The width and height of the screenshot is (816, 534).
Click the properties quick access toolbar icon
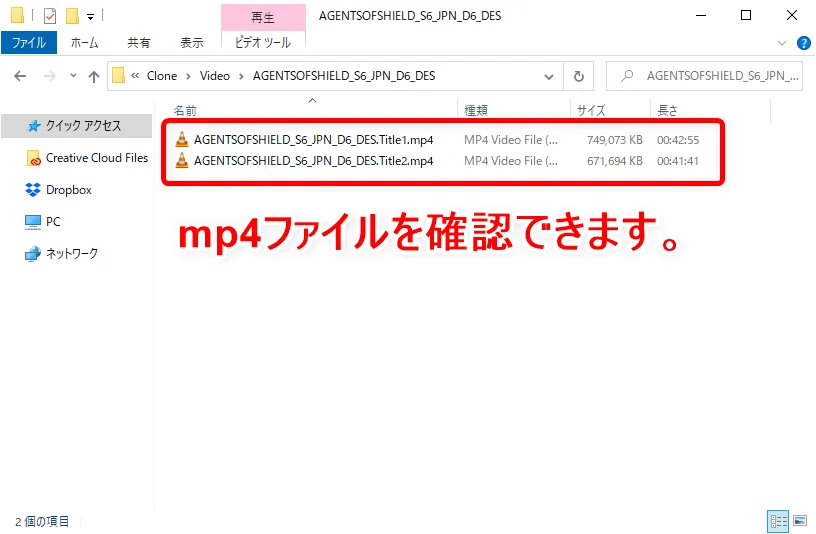49,16
